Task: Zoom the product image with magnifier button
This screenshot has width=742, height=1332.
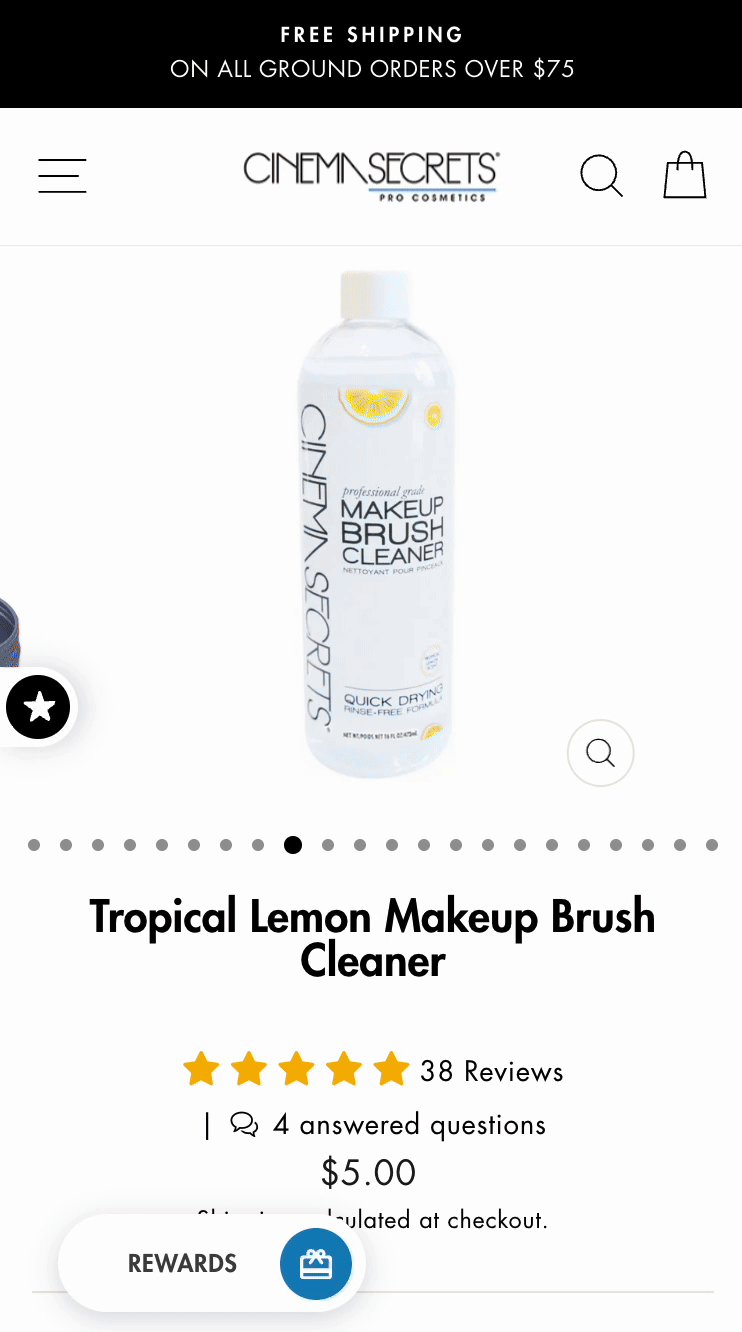Action: pos(601,753)
